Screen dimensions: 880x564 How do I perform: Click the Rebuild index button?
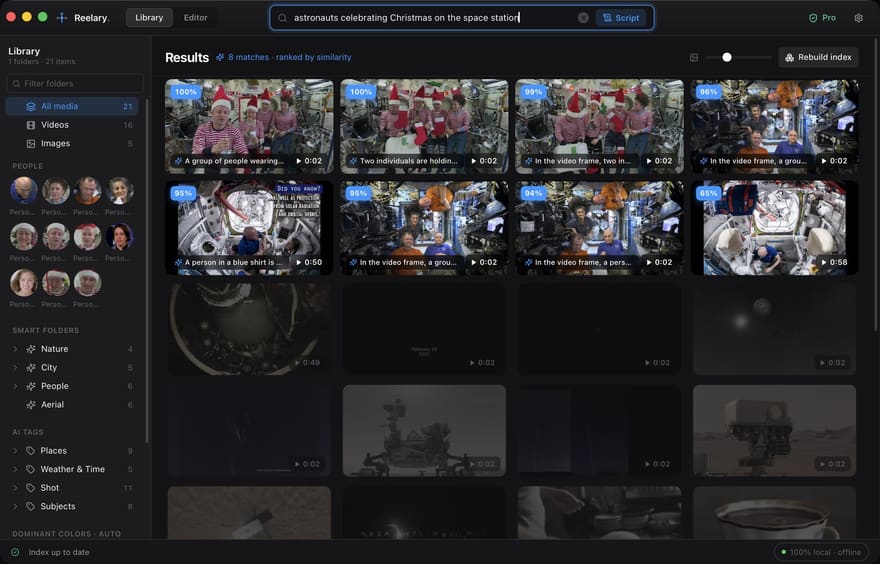(x=818, y=57)
